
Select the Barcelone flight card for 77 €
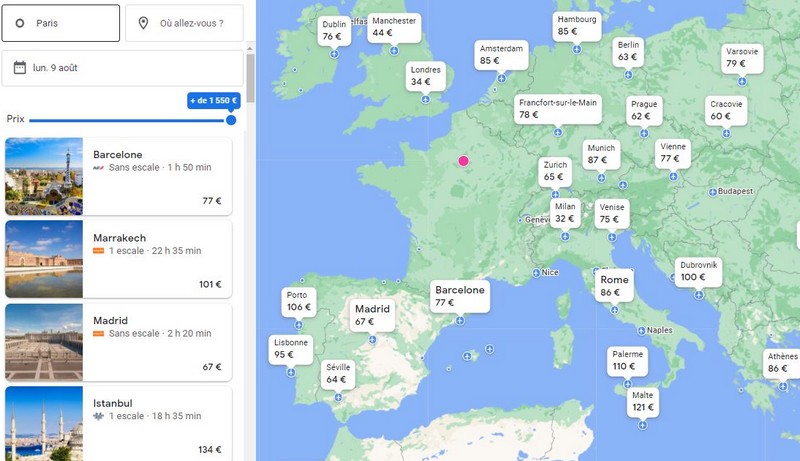click(x=118, y=177)
